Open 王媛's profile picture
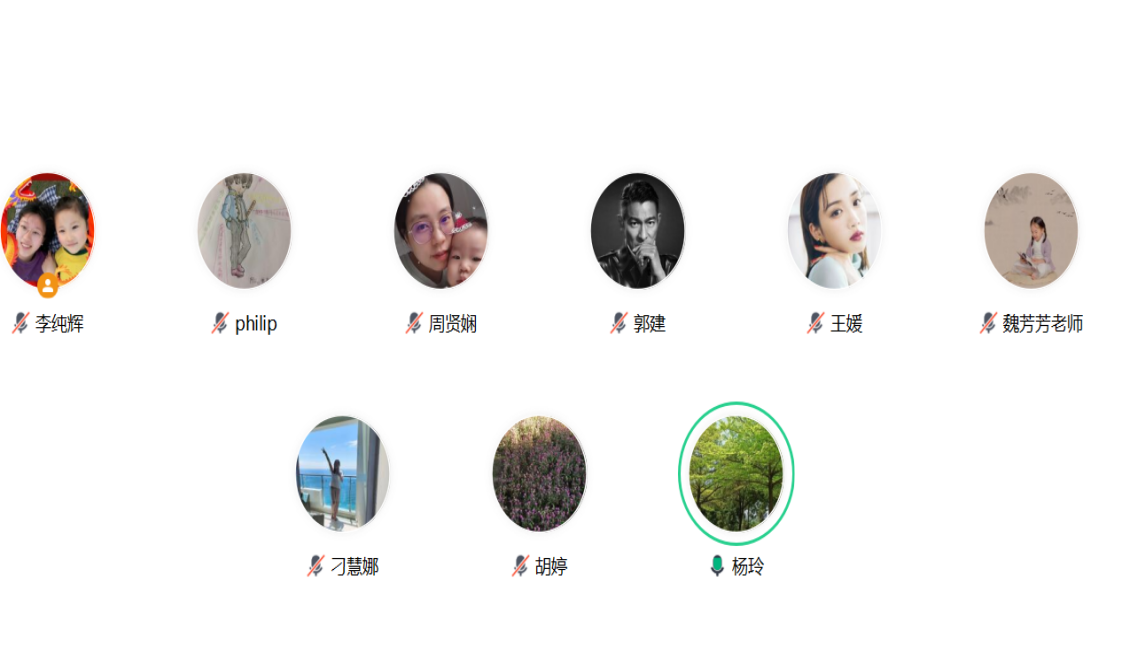 click(x=834, y=230)
